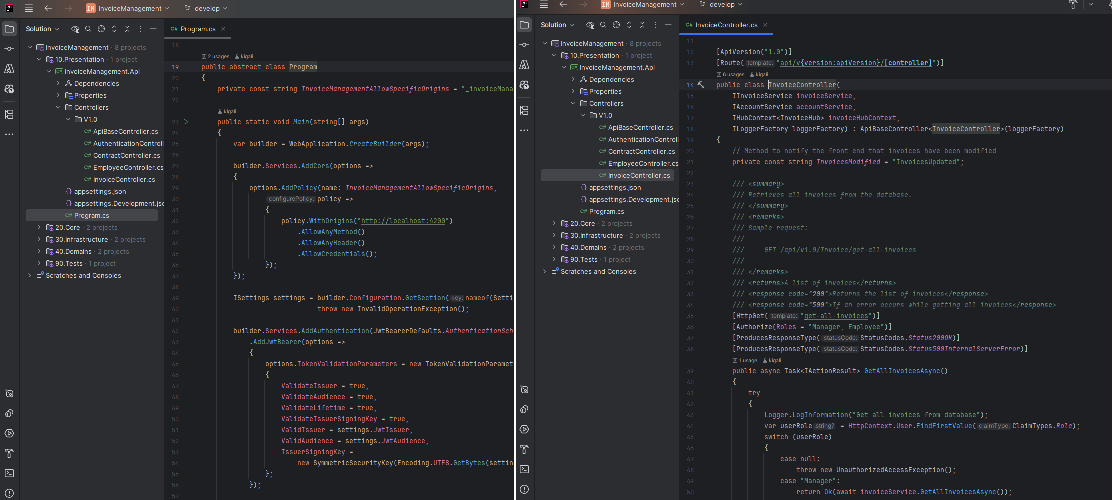Open Run tool window in left window
This screenshot has width=1113, height=500.
pos(9,433)
